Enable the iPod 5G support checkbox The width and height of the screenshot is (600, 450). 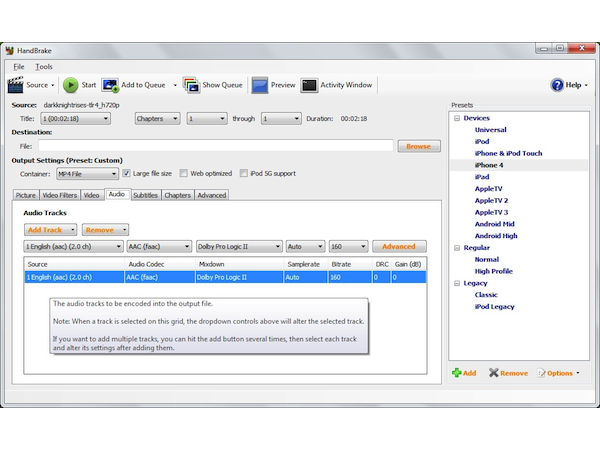(x=244, y=173)
